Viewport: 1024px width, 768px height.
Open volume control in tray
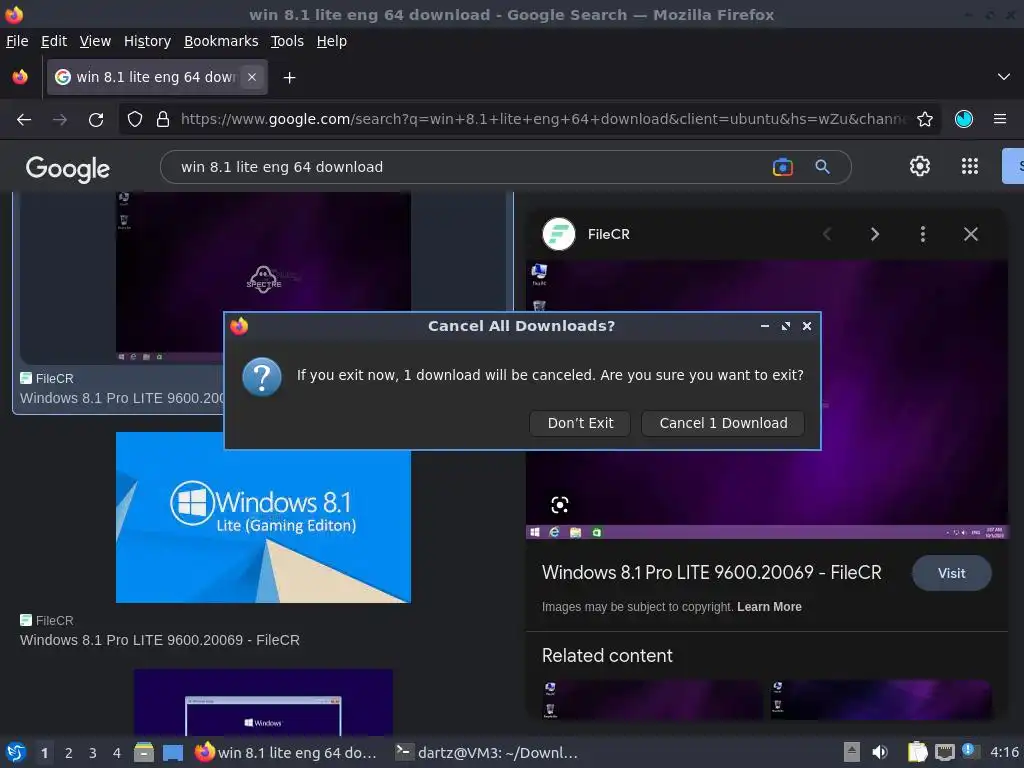point(880,752)
